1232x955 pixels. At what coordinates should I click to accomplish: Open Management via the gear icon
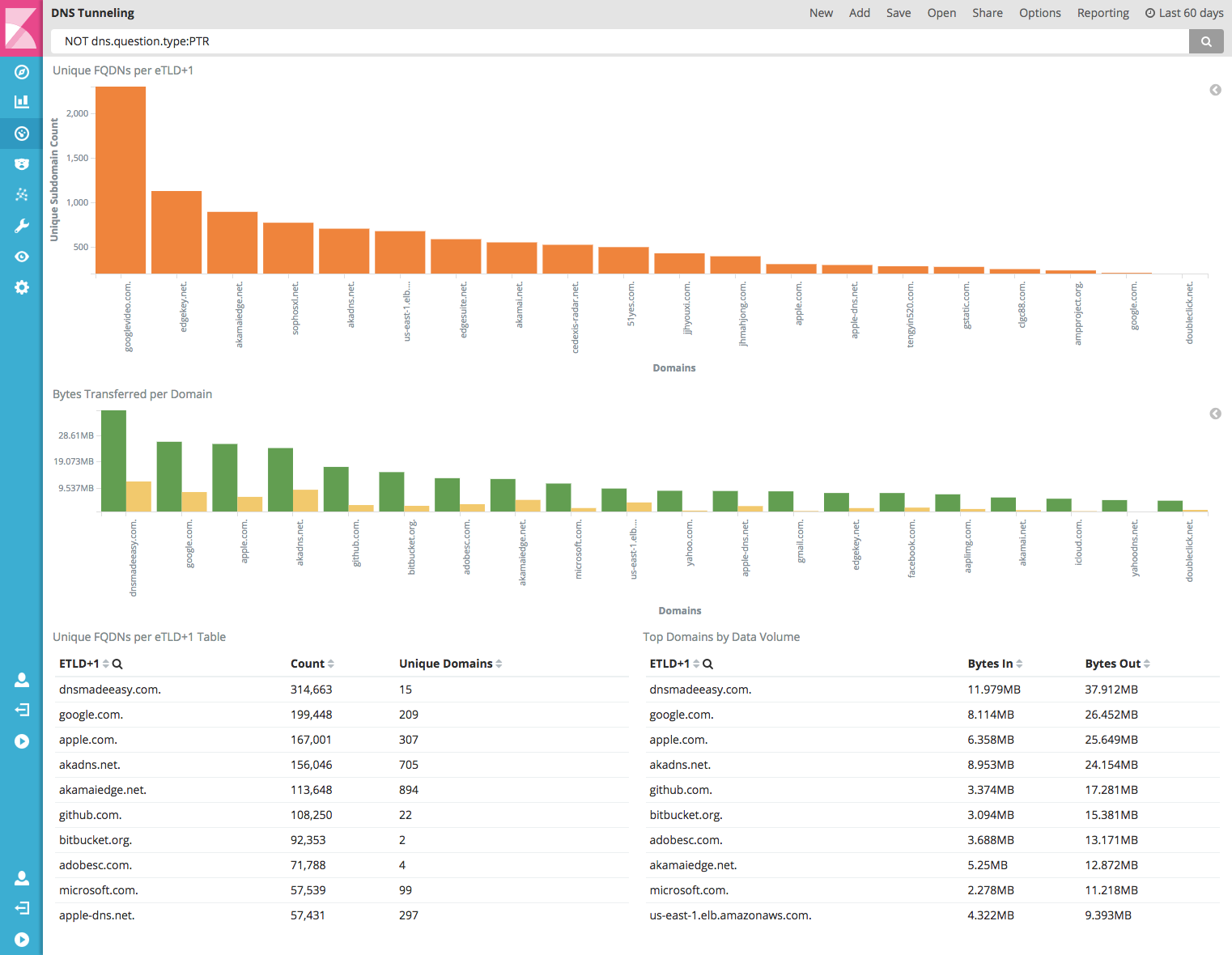click(x=22, y=287)
